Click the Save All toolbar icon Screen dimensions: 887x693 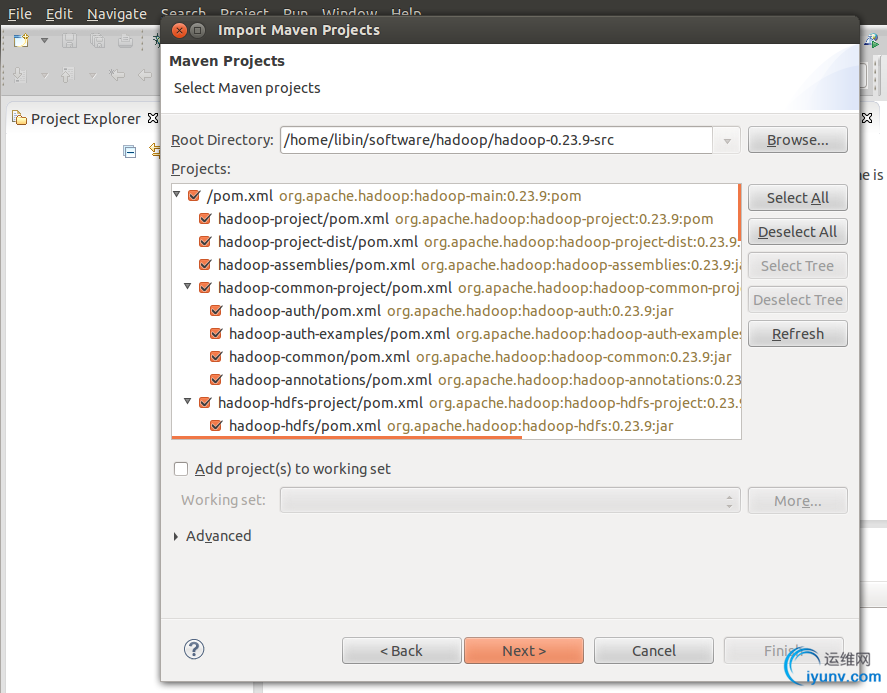pyautogui.click(x=97, y=41)
